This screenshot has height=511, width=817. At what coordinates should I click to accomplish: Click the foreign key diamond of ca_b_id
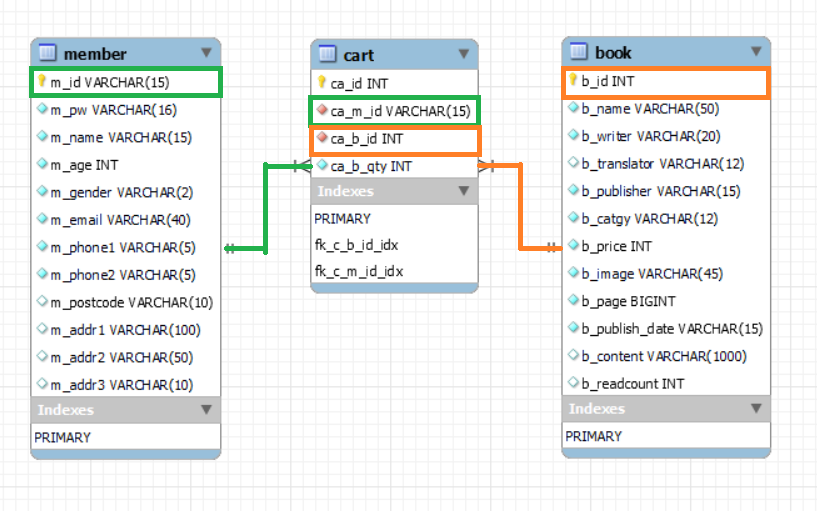323,138
